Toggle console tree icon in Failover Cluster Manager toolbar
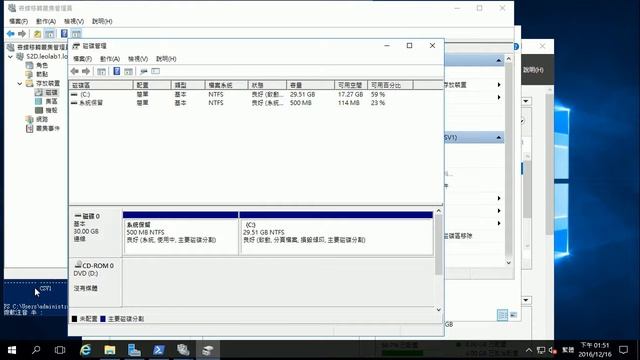Image resolution: width=640 pixels, height=360 pixels. (x=49, y=34)
